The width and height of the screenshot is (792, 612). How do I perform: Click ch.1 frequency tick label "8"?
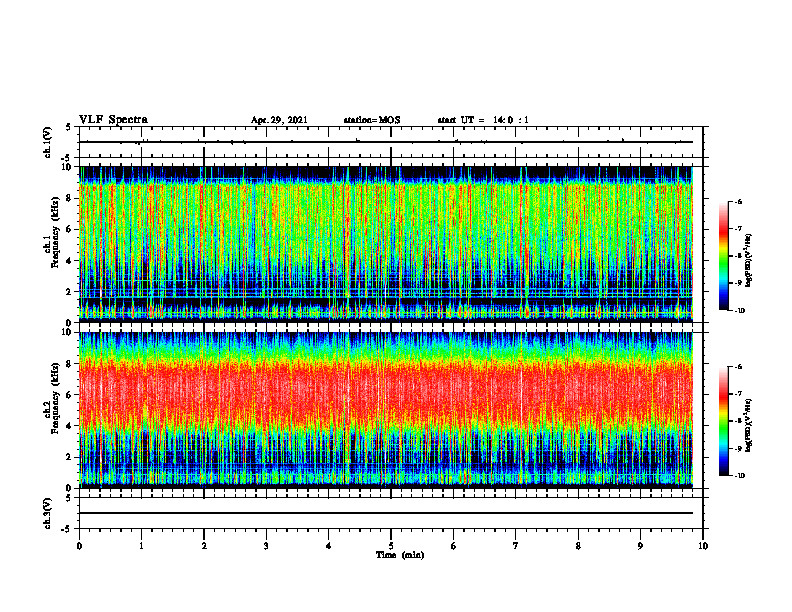click(x=70, y=198)
